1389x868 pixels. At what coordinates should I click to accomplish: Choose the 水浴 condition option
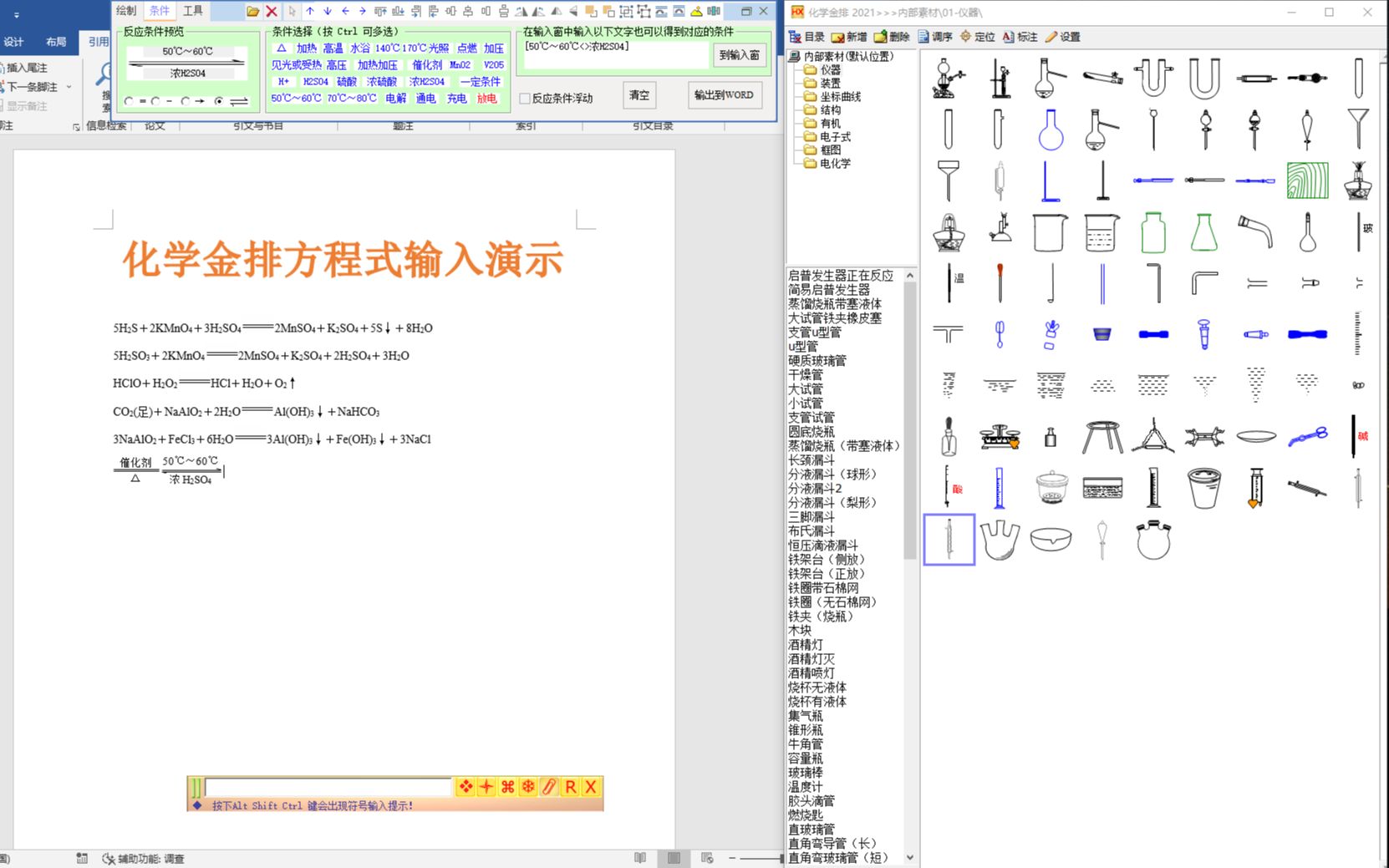[359, 48]
